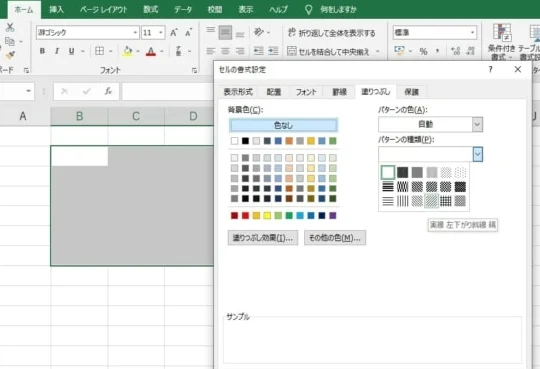Open パターンの種類 dropdown arrow

point(477,154)
